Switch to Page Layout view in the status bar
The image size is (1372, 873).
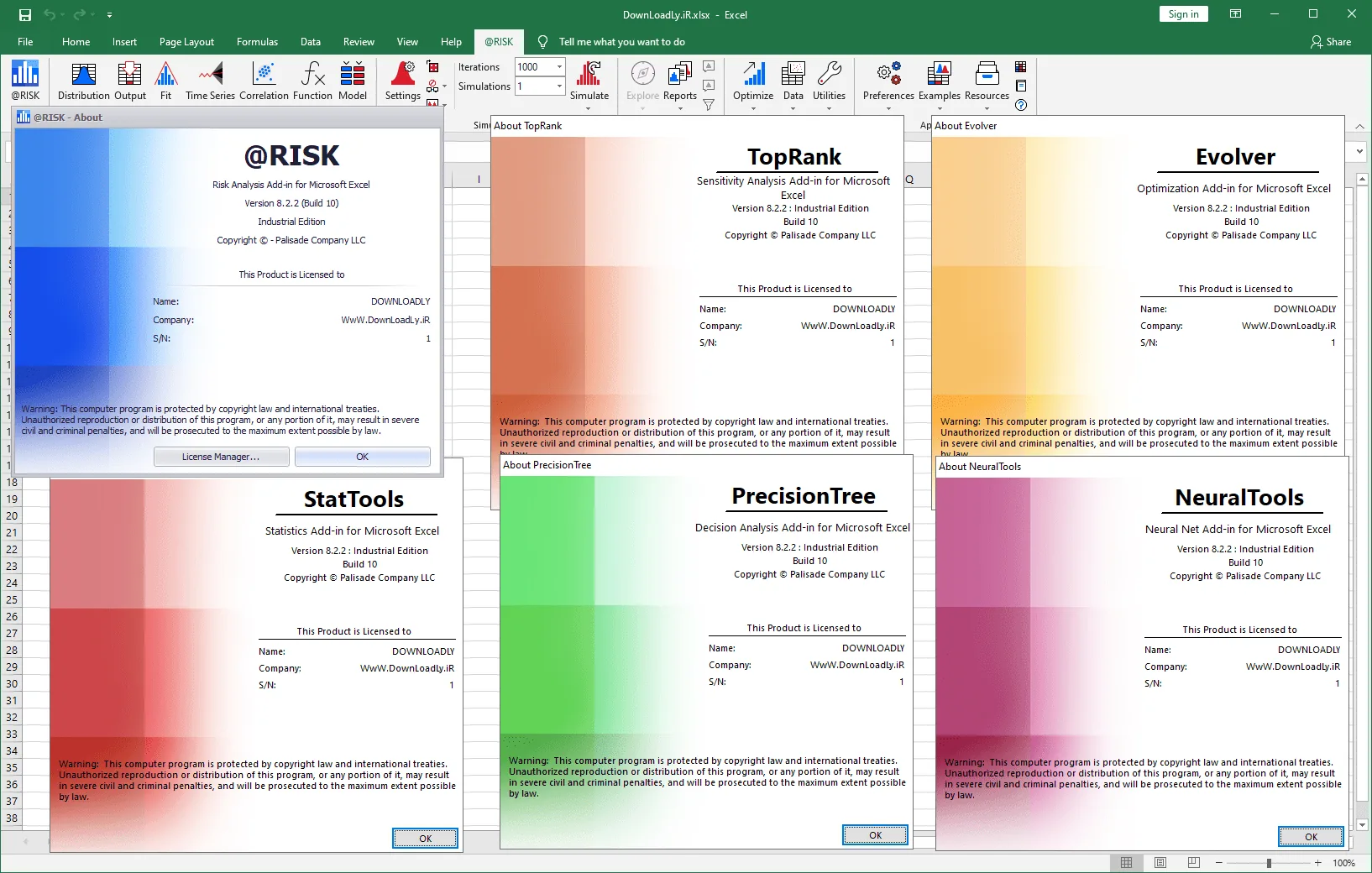[1160, 863]
